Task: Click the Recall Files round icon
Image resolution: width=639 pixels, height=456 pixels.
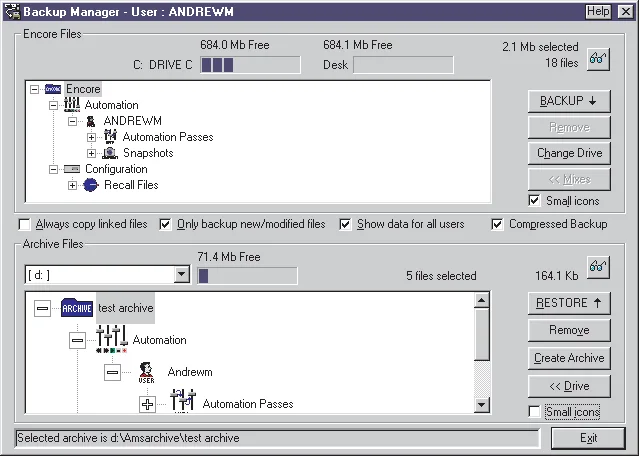Action: [91, 185]
